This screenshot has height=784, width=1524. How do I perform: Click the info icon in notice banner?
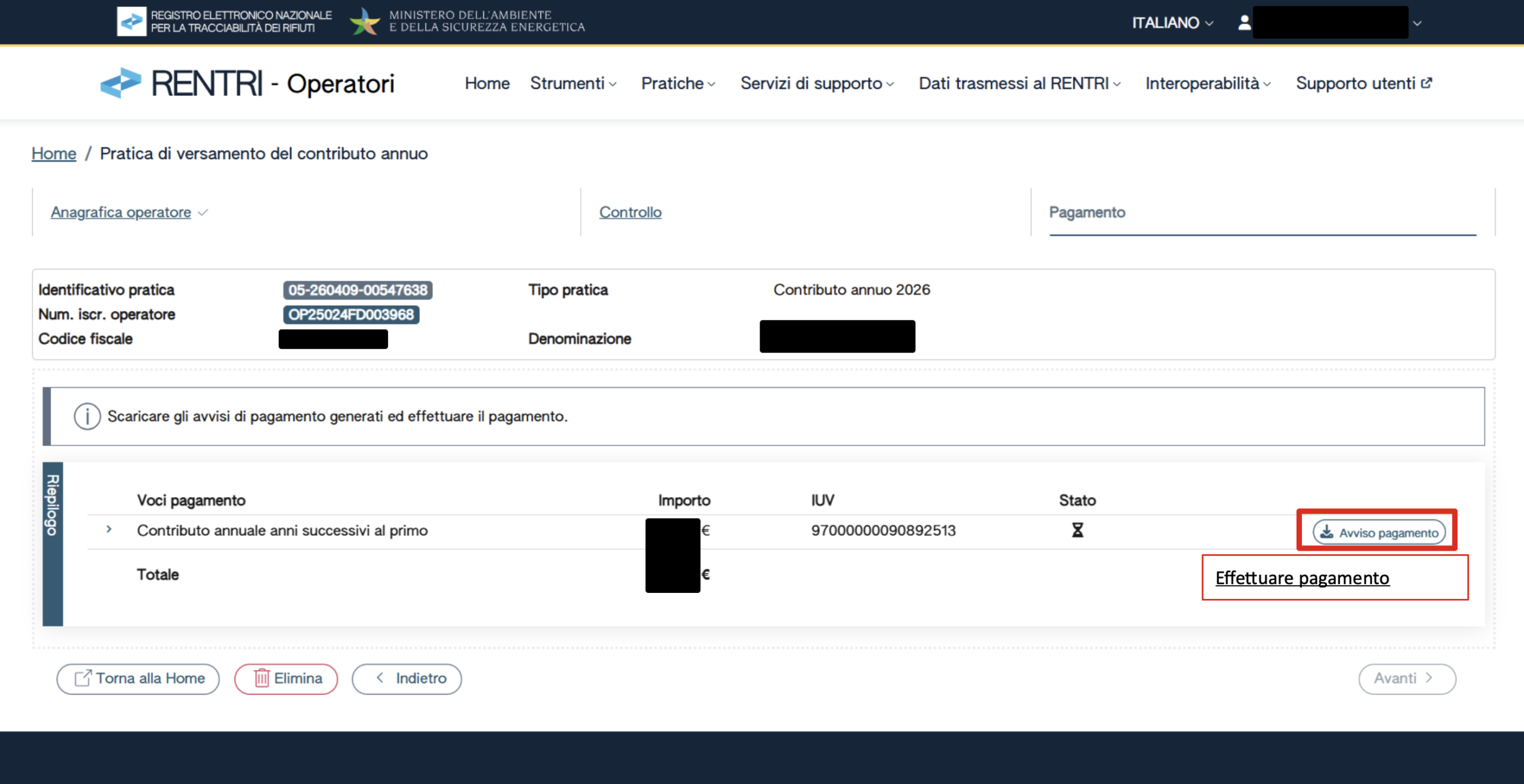pyautogui.click(x=87, y=416)
